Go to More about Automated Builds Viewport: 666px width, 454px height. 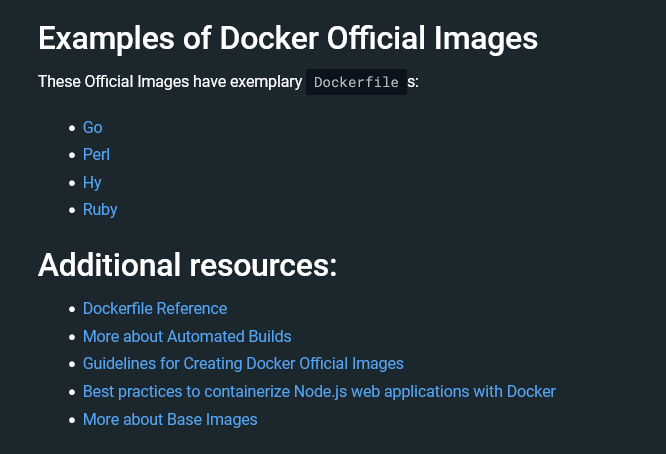187,336
